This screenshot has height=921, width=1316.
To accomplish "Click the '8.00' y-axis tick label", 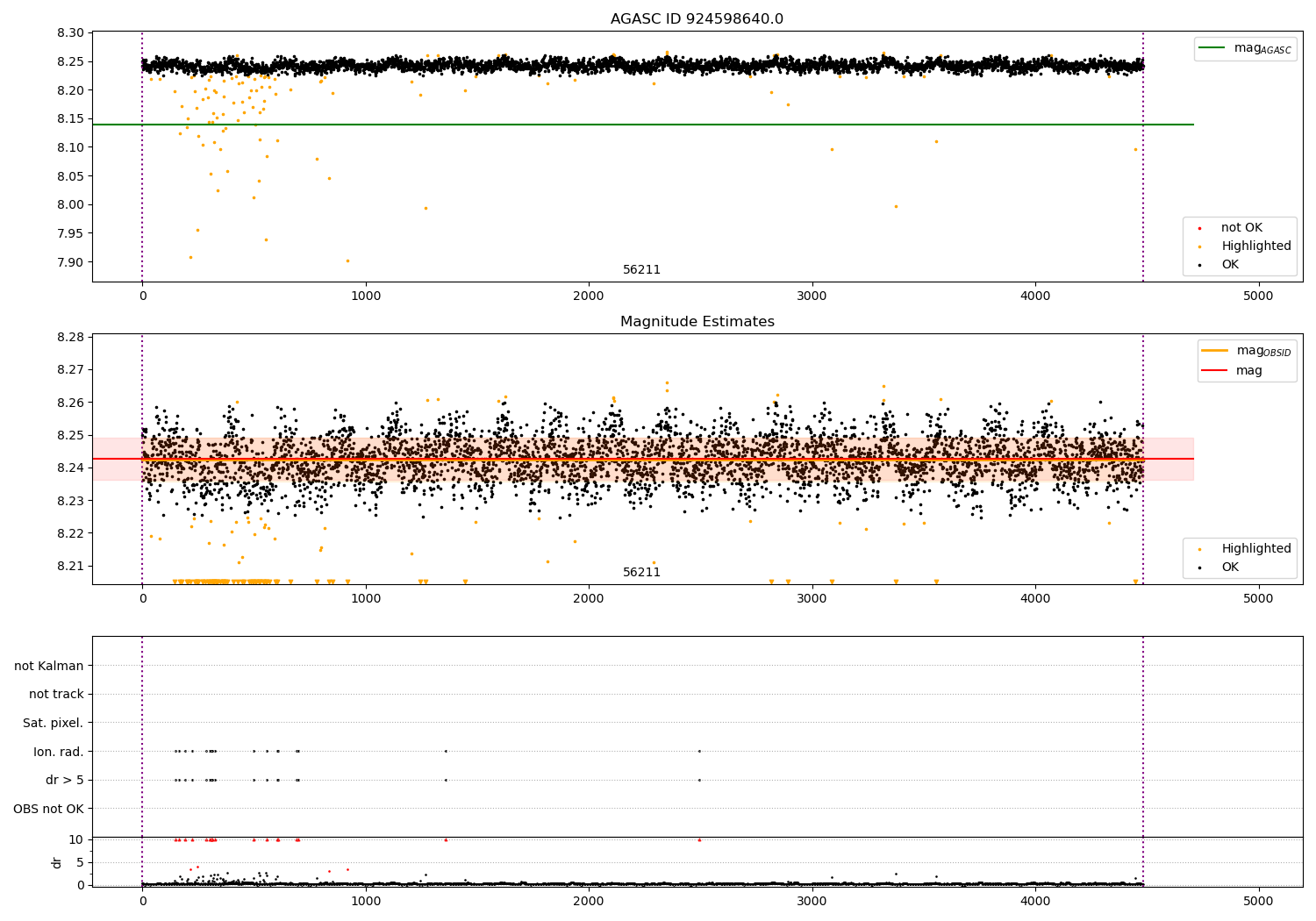I will (70, 204).
